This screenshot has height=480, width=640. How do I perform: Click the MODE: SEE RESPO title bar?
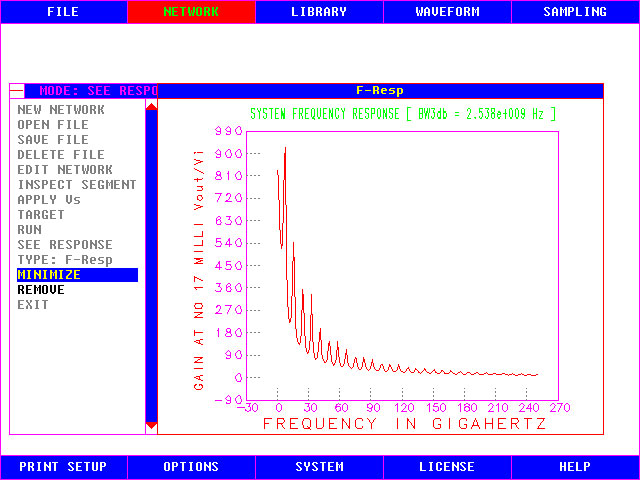[x=91, y=91]
